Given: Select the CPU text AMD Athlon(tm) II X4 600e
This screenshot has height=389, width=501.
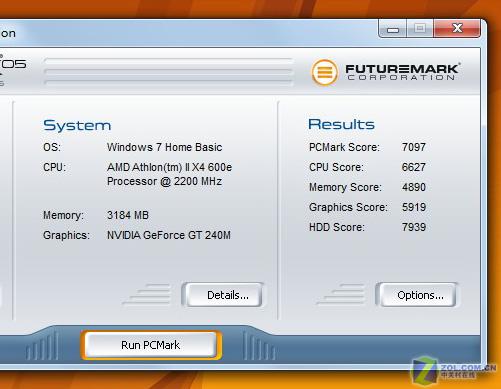Looking at the screenshot, I should pyautogui.click(x=169, y=167).
